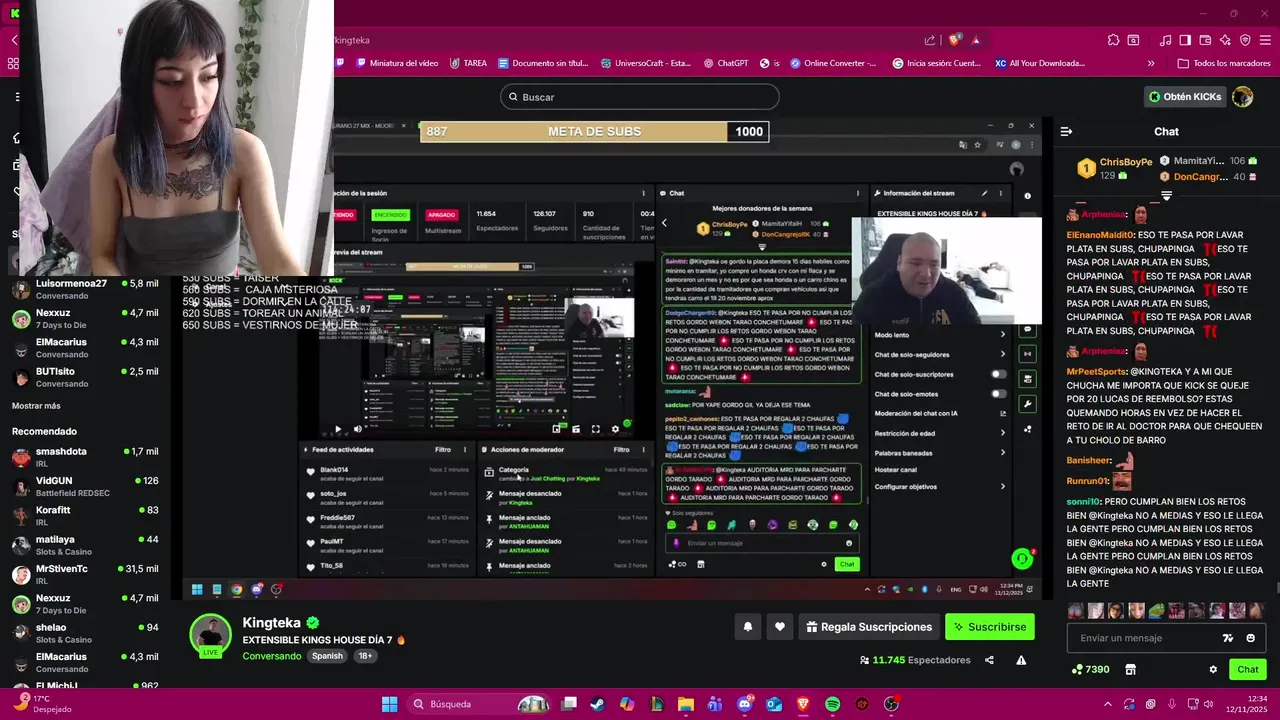Open Todos los marcadores bookmarks folder
Image resolution: width=1280 pixels, height=720 pixels.
1224,63
